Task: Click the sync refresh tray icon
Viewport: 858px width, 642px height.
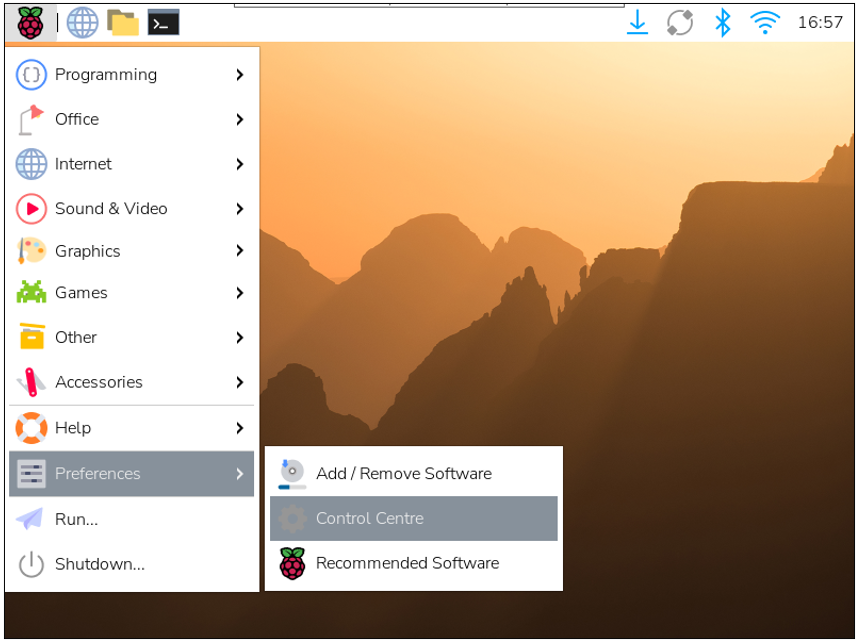Action: [x=680, y=23]
